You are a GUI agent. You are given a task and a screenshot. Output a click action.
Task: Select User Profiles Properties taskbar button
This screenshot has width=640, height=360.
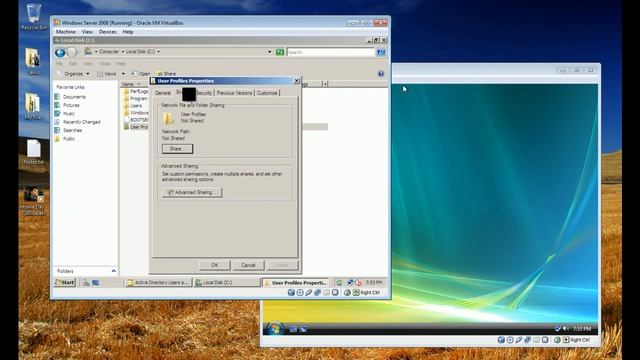click(296, 282)
